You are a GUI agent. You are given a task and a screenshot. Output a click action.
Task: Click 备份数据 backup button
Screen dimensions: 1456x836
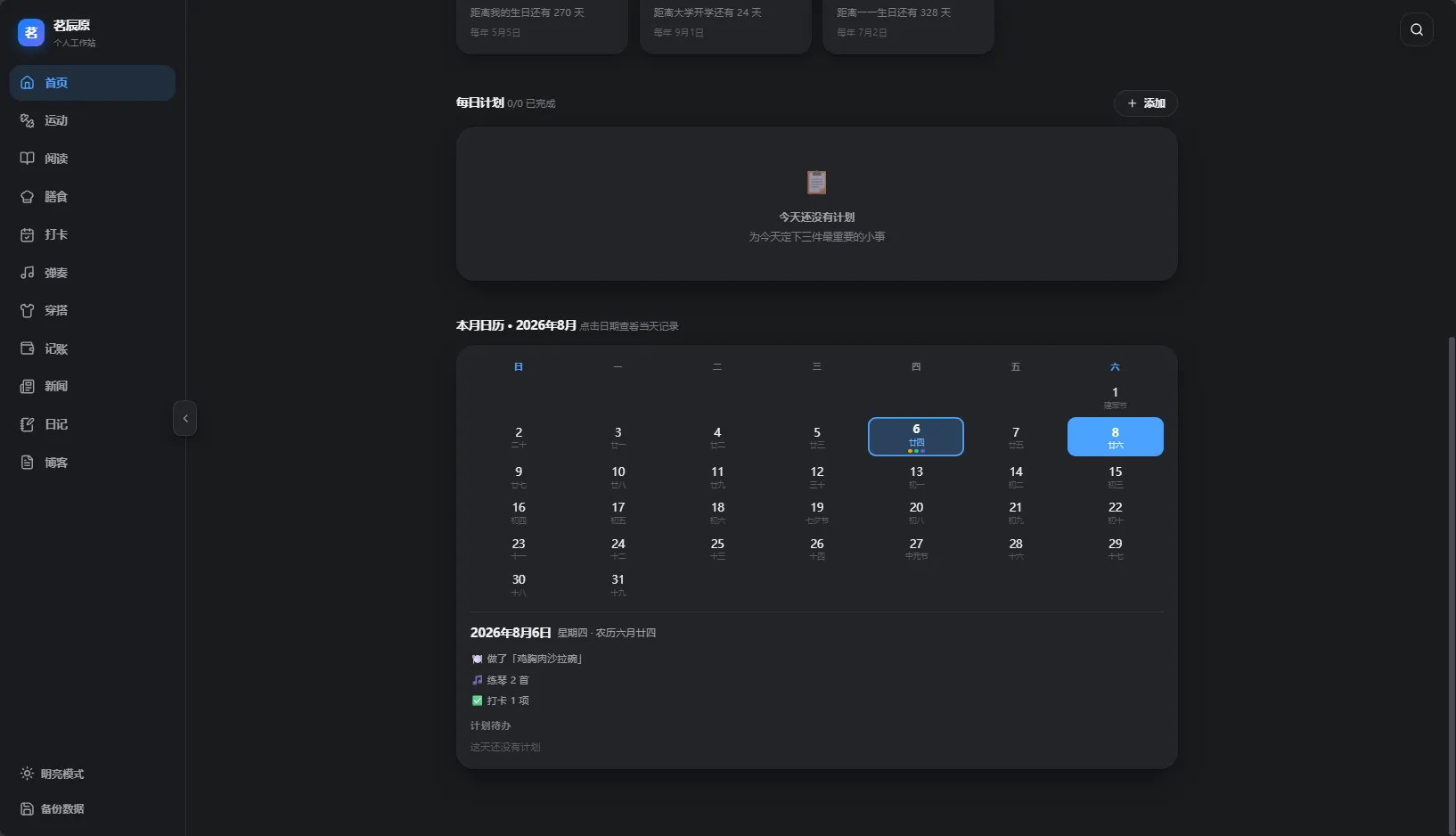[53, 809]
